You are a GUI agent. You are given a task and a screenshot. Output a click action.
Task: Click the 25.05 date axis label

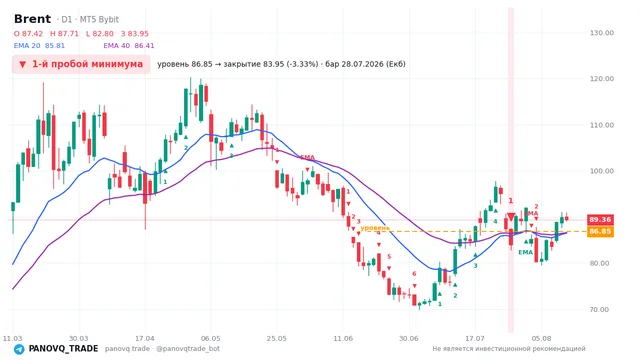277,338
